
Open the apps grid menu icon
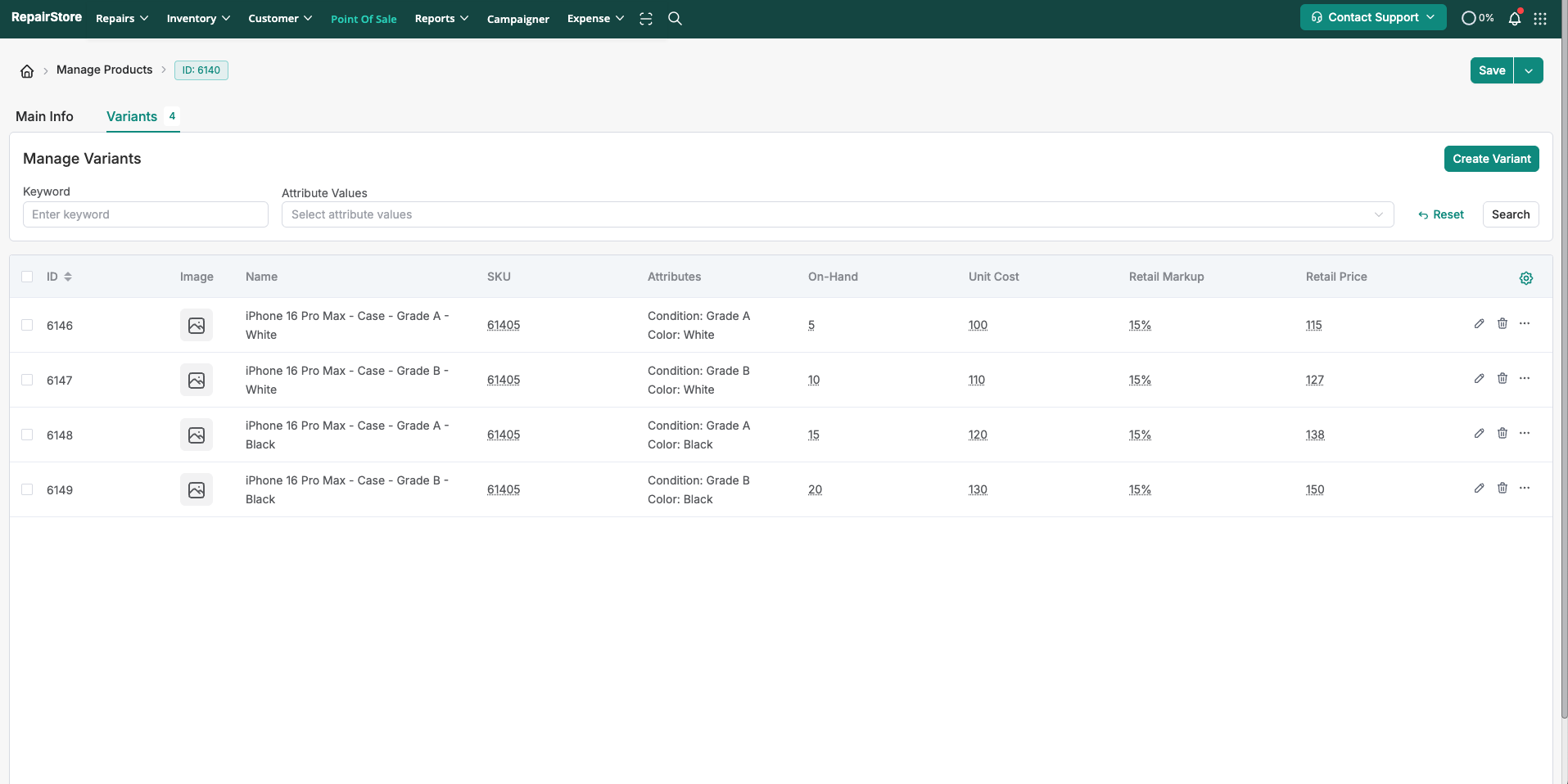click(x=1540, y=19)
